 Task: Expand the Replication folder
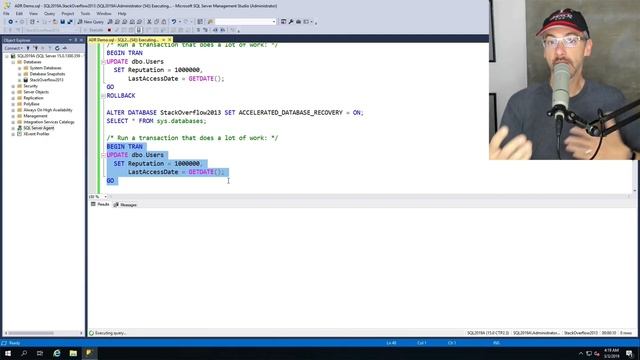pyautogui.click(x=13, y=98)
